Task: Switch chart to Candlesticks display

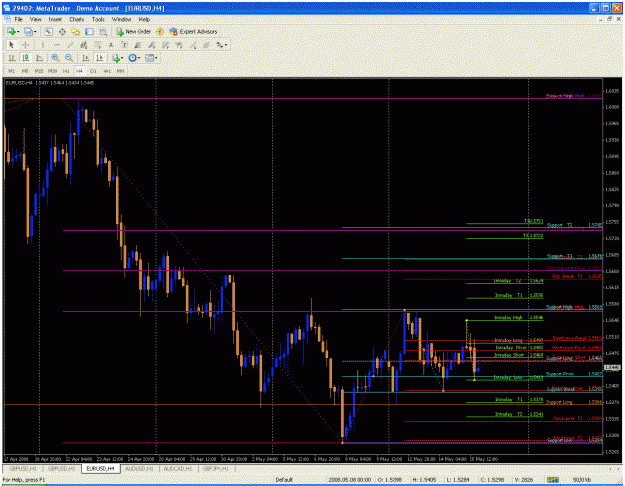Action: 26,58
